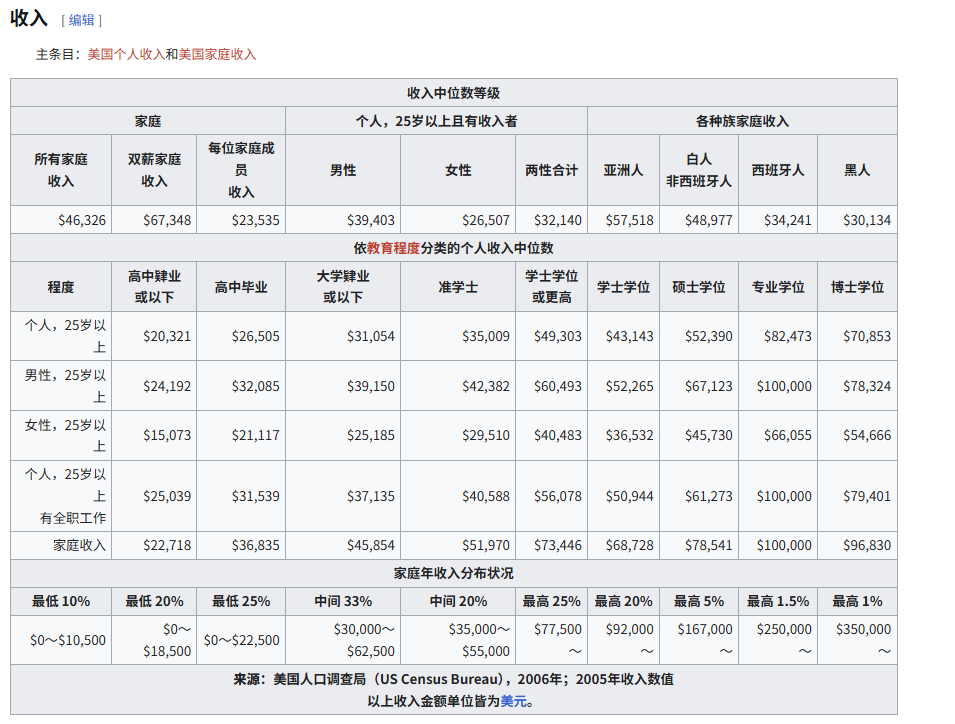Click the 准学士 column header
Viewport: 955px width, 724px height.
(x=458, y=287)
